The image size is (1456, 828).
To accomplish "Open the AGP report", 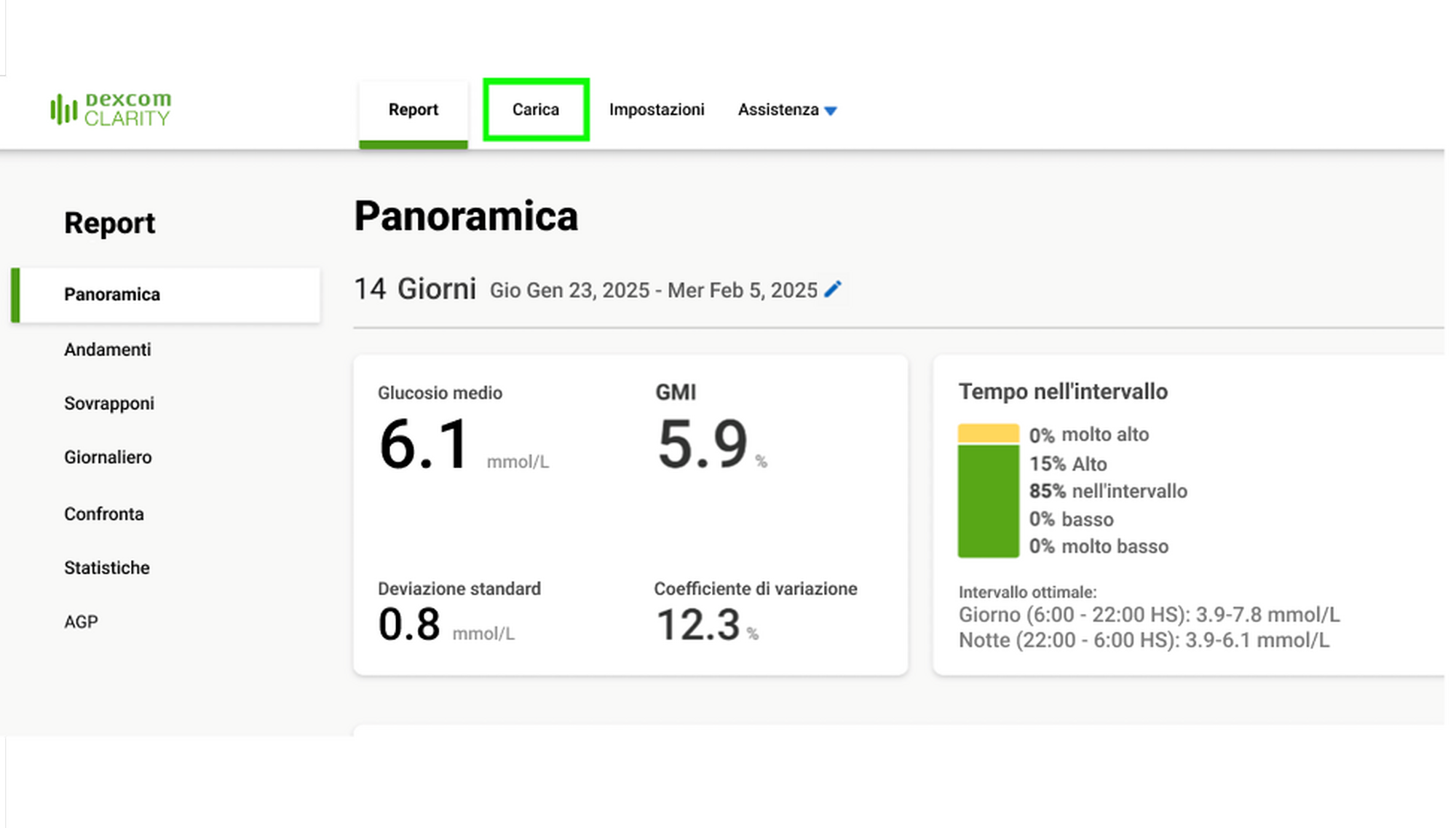I will [81, 622].
